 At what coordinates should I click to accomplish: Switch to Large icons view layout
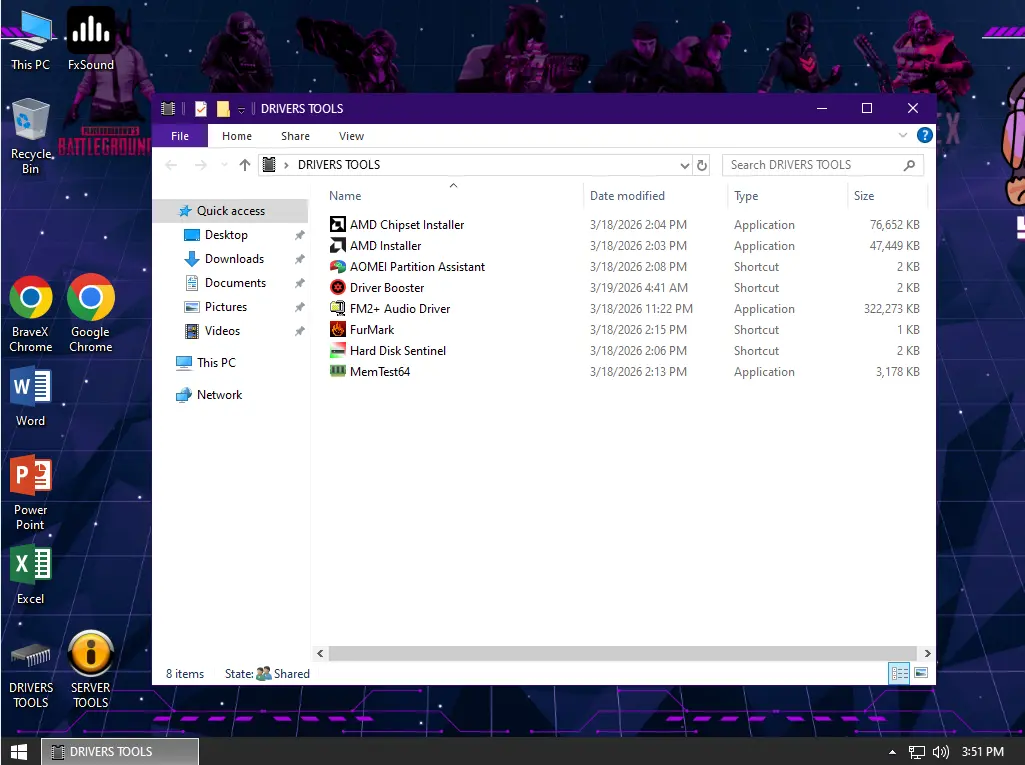click(x=920, y=673)
